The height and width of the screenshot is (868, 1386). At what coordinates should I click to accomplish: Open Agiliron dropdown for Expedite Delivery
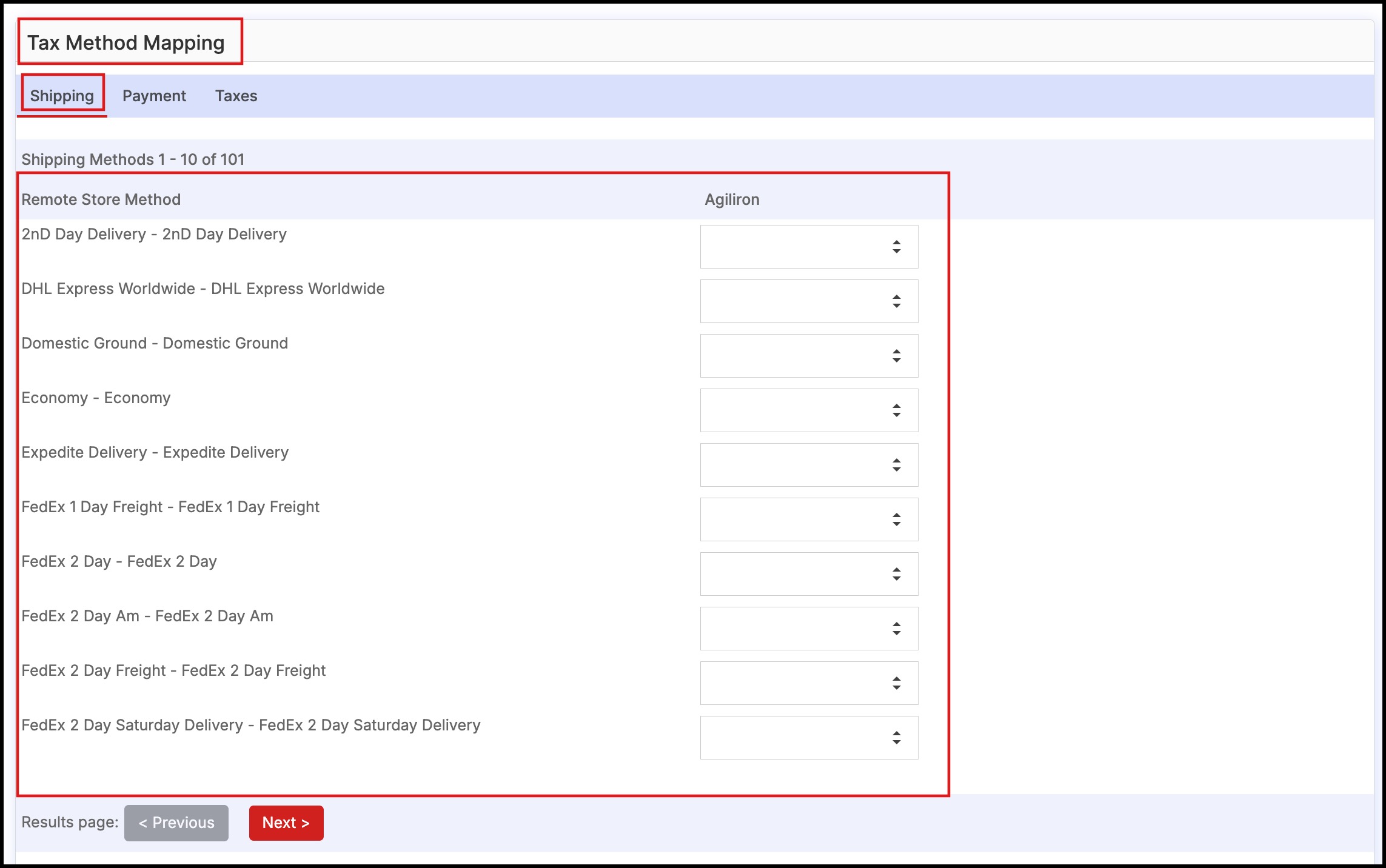(809, 465)
